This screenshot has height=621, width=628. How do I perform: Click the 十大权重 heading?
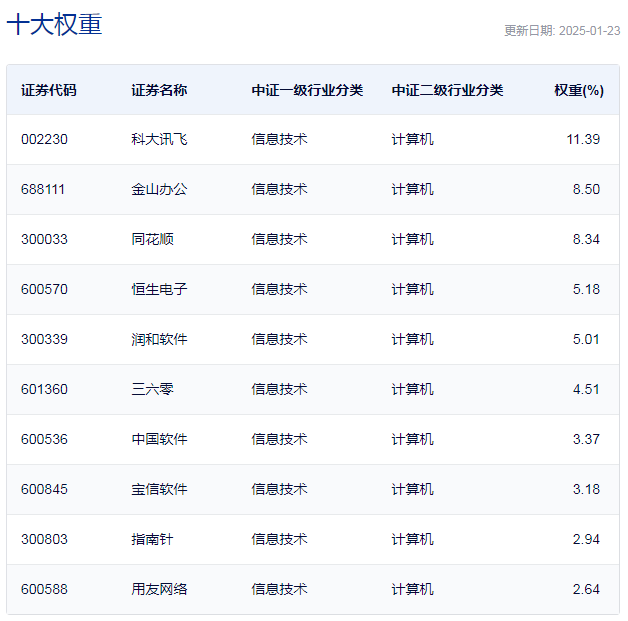click(x=54, y=24)
